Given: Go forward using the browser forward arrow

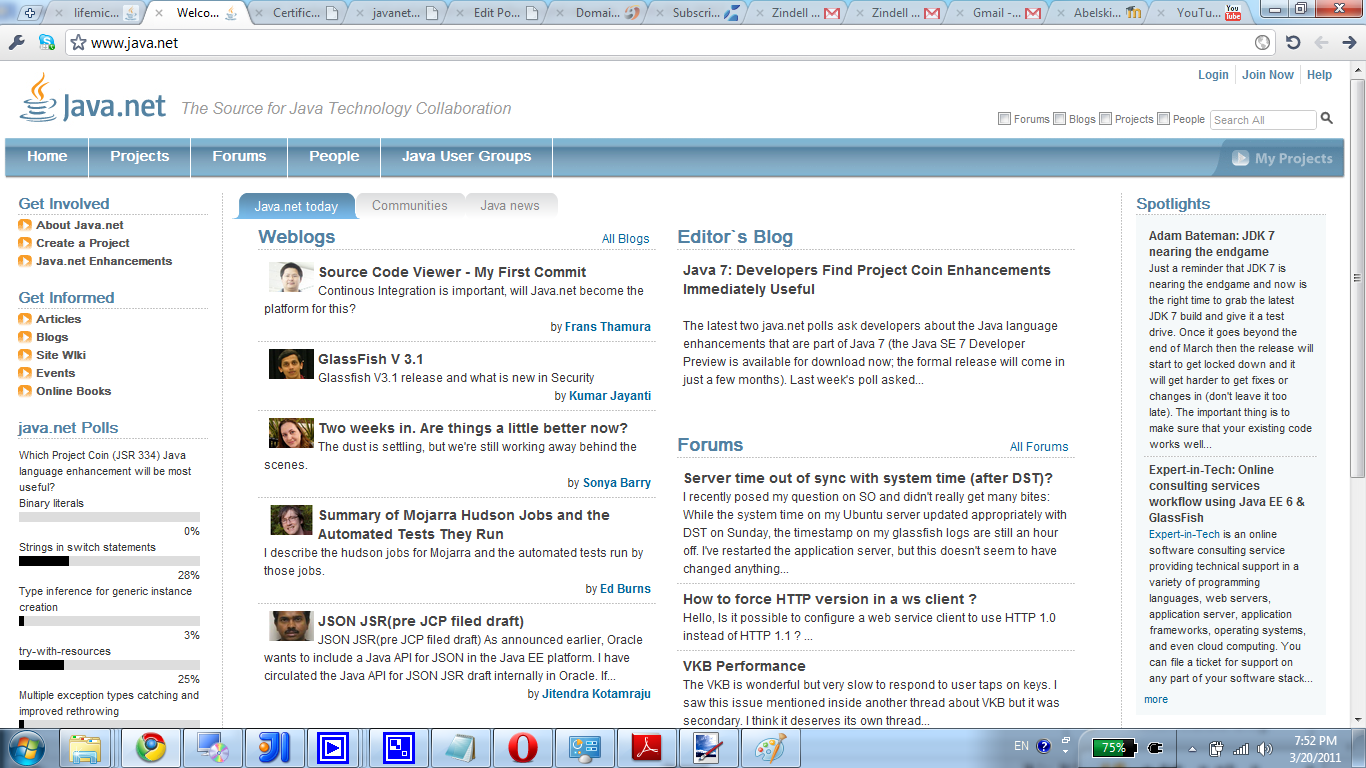Looking at the screenshot, I should pyautogui.click(x=1349, y=43).
